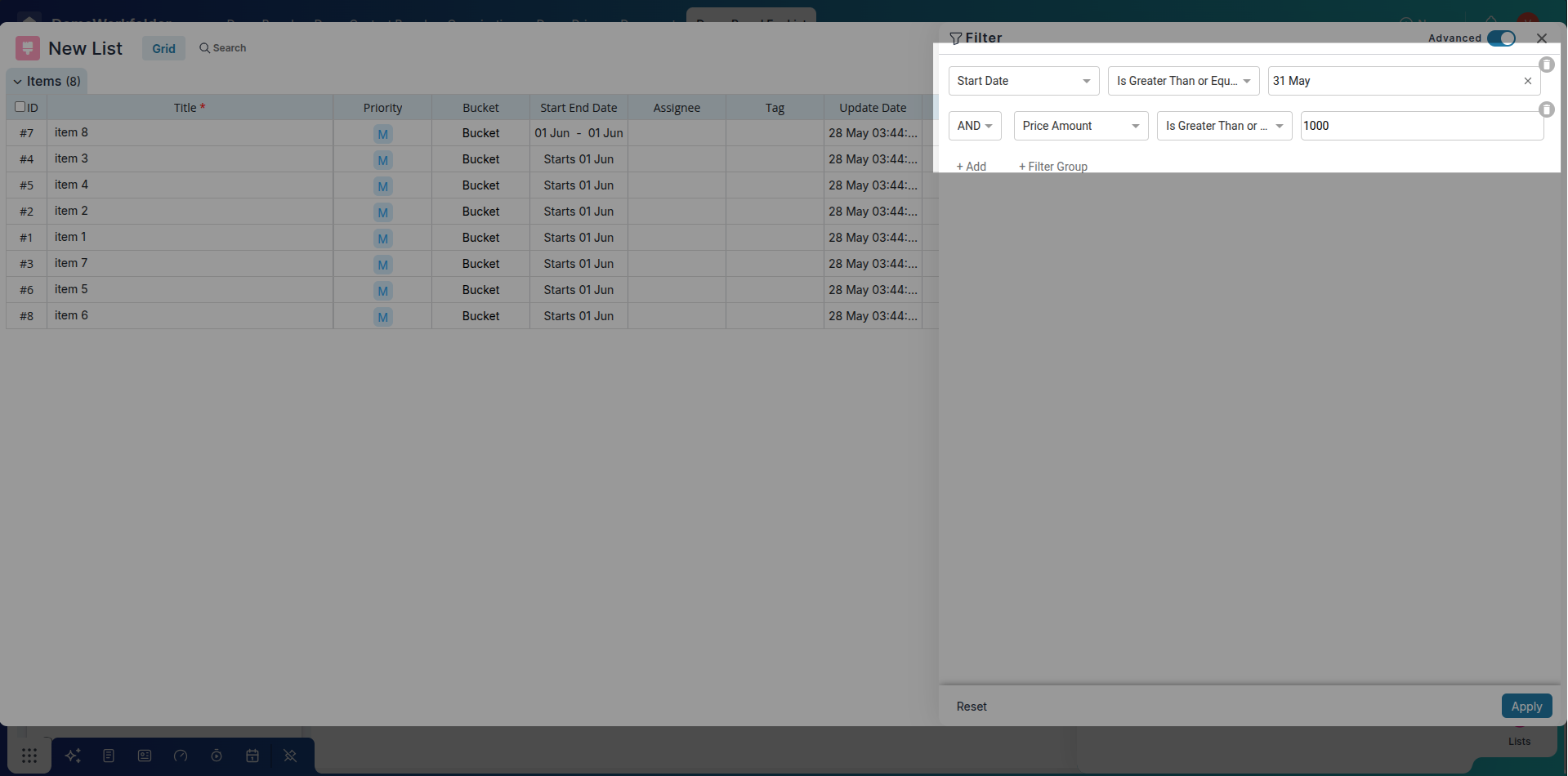Open the Price Amount operator dropdown
The image size is (1568, 776).
tap(1224, 126)
